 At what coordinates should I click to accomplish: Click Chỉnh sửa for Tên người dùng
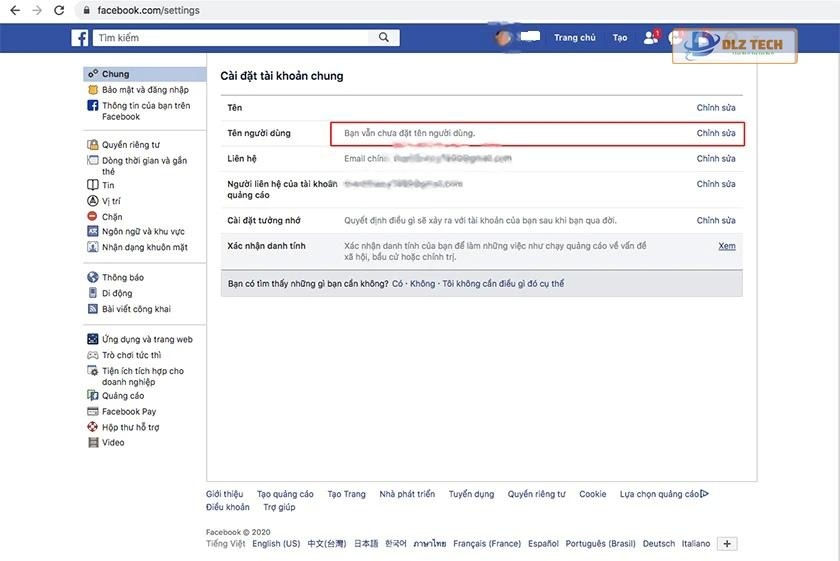(716, 133)
